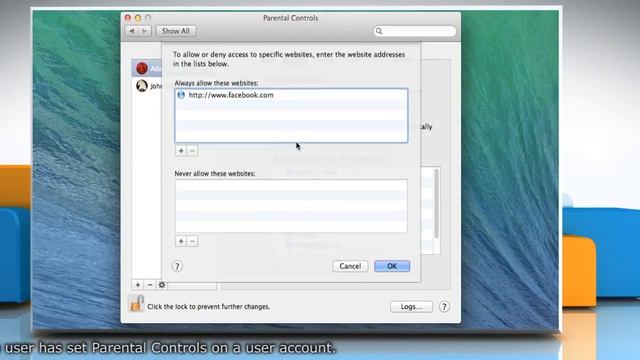Confirm website lists with OK
The height and width of the screenshot is (360, 640).
click(x=392, y=266)
